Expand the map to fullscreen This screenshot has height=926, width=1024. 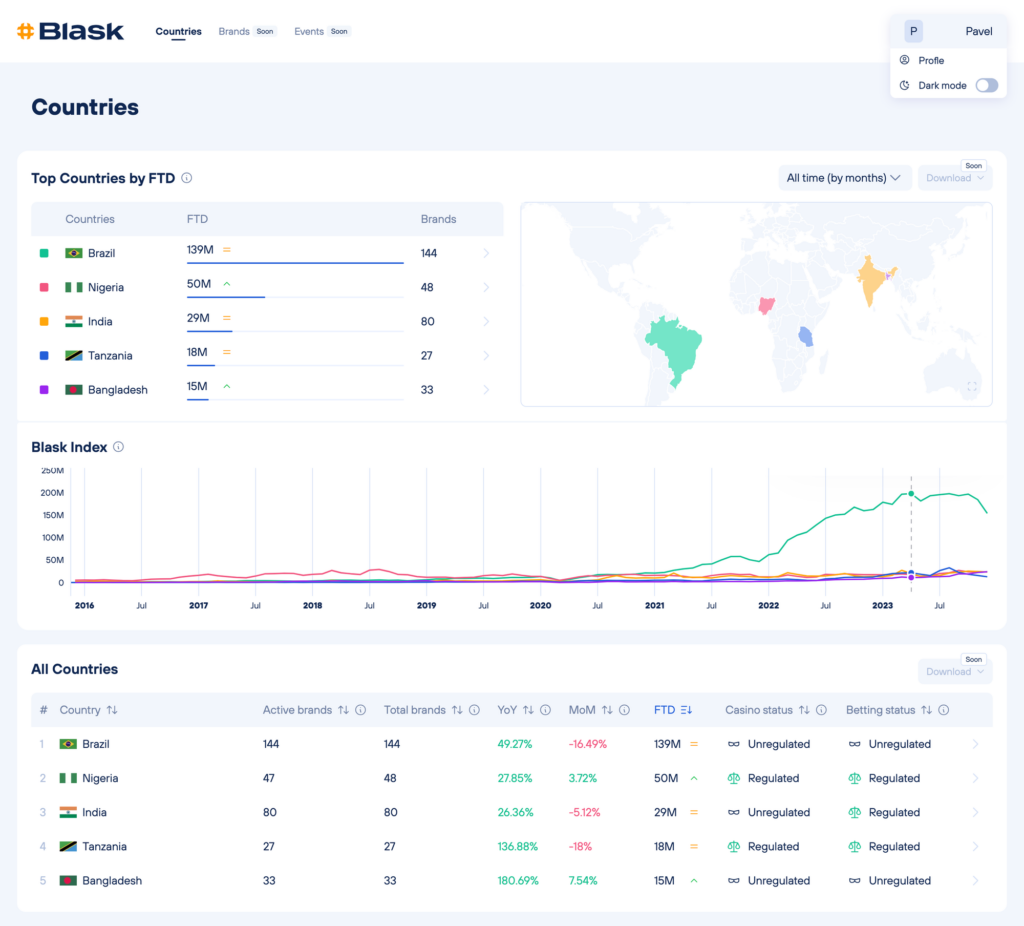(972, 387)
